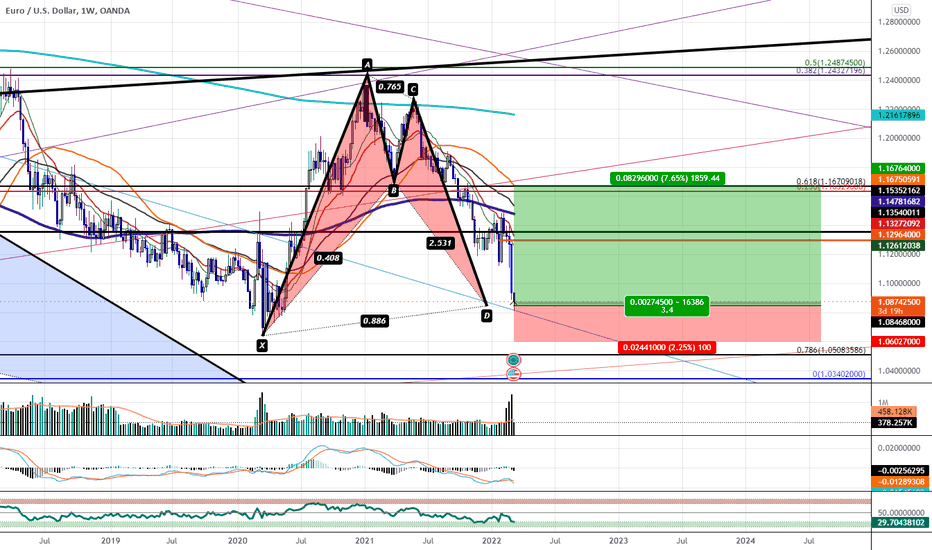Viewport: 932px width, 550px height.
Task: Click the 378.257K volume value tag
Action: point(895,422)
